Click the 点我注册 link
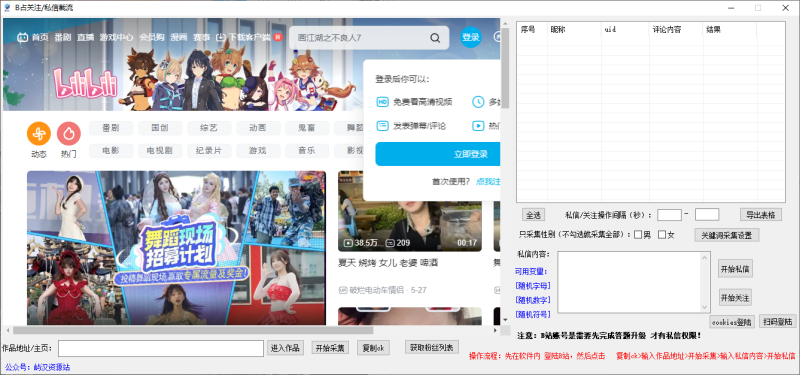Screen dimensions: 800x375 [488, 181]
